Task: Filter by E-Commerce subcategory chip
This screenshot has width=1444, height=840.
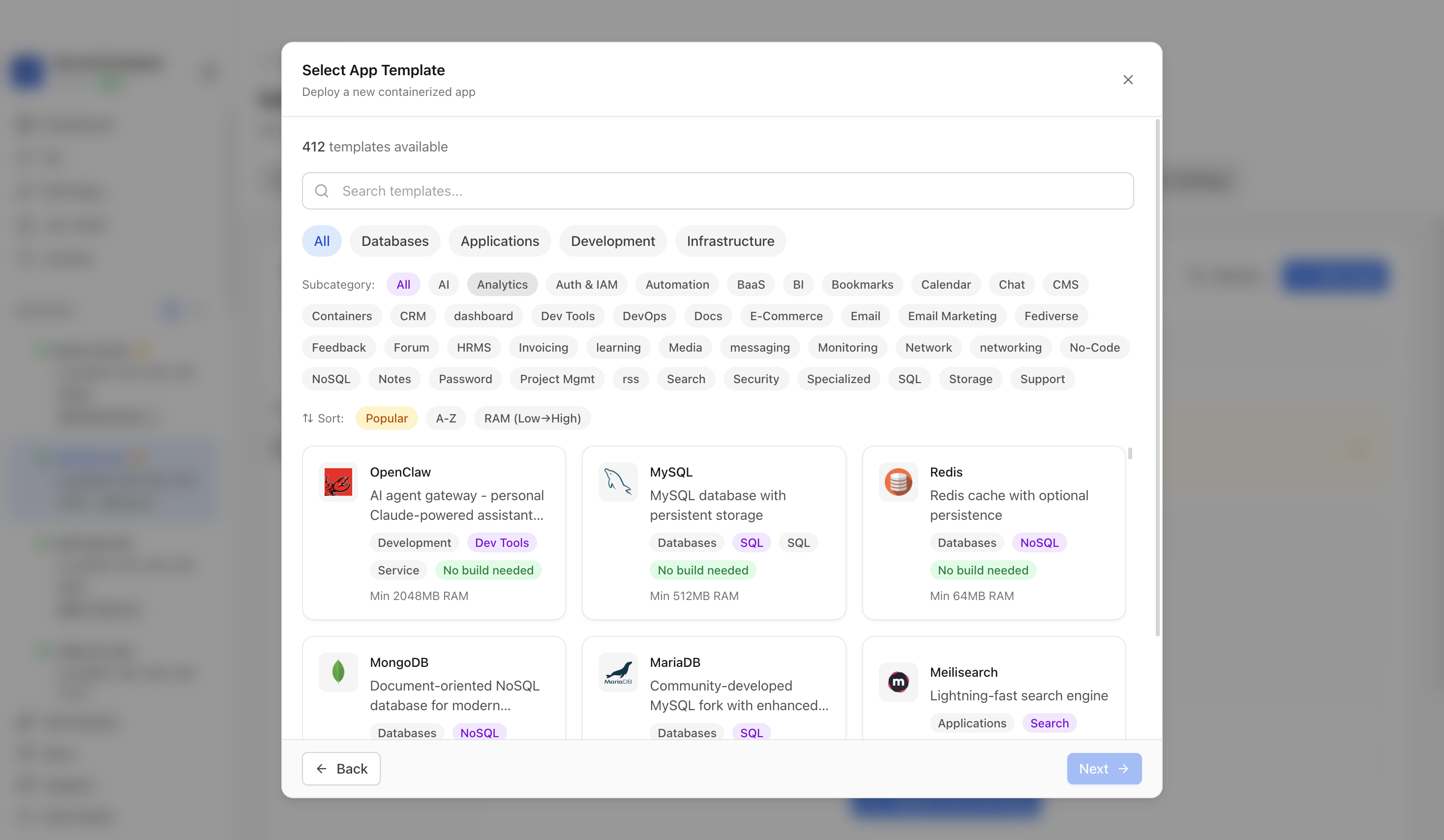Action: pyautogui.click(x=786, y=316)
